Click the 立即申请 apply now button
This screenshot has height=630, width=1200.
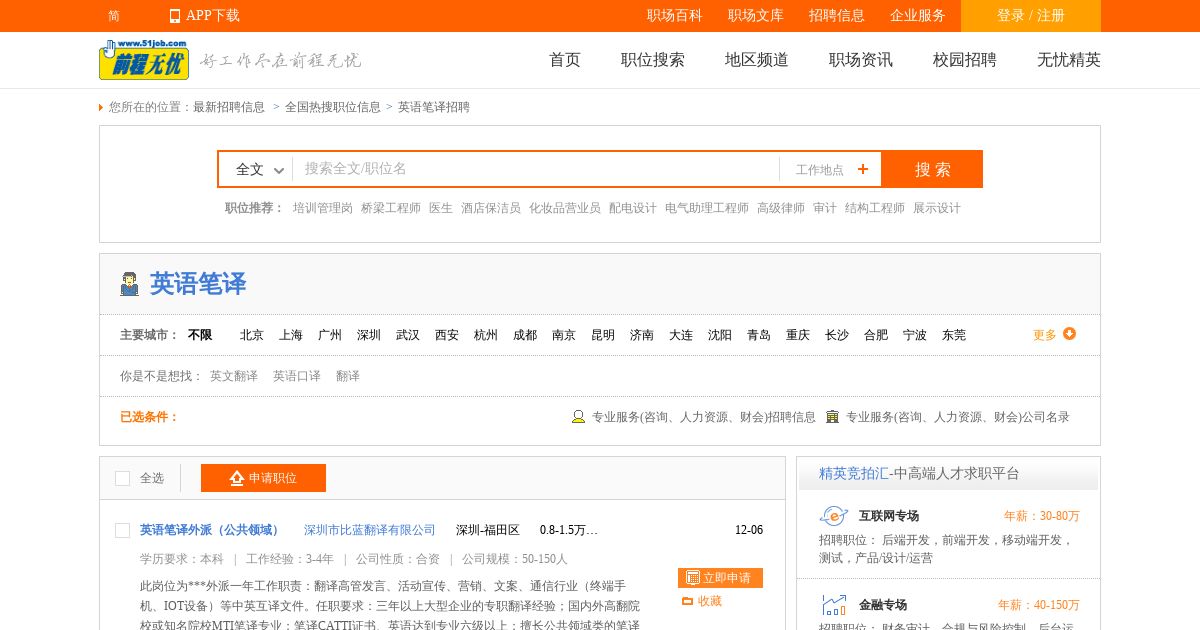(720, 578)
